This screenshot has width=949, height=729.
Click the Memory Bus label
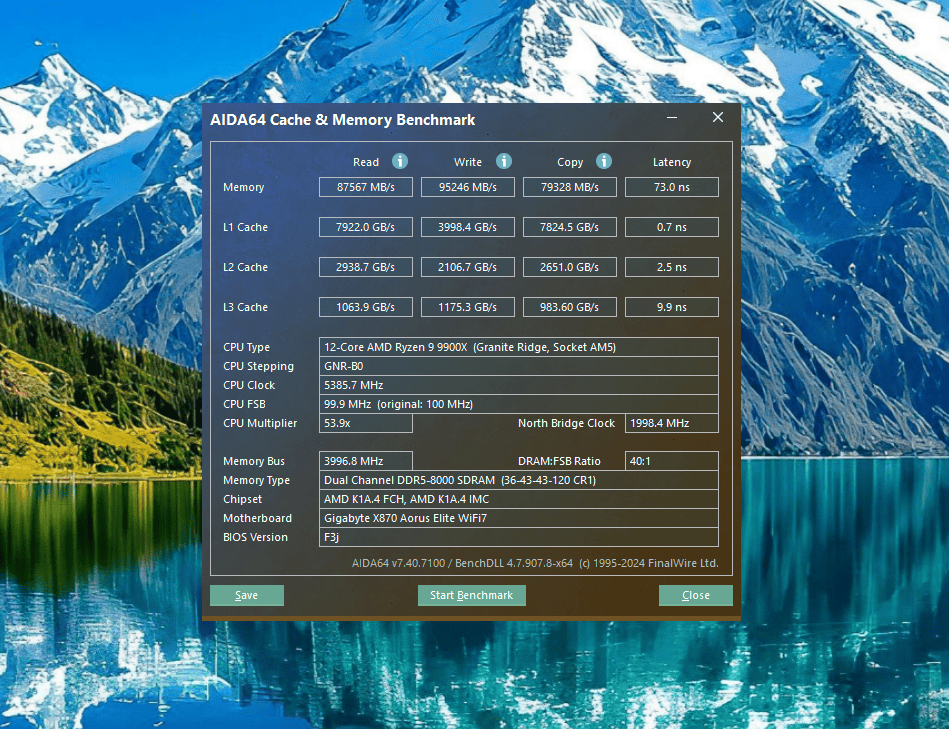[x=254, y=461]
